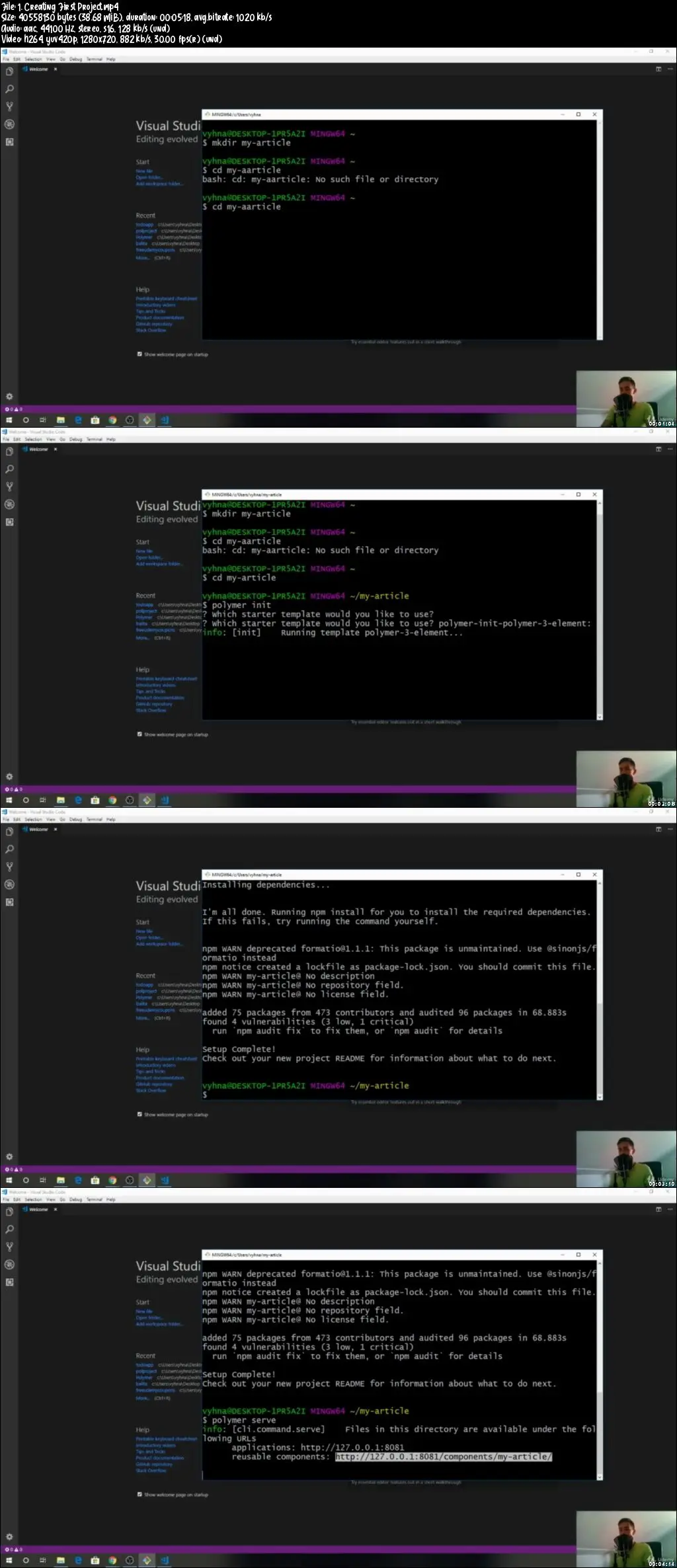Close the Welcome tab in the 00:01:04 frame
Viewport: 677px width, 1568px height.
pos(56,69)
